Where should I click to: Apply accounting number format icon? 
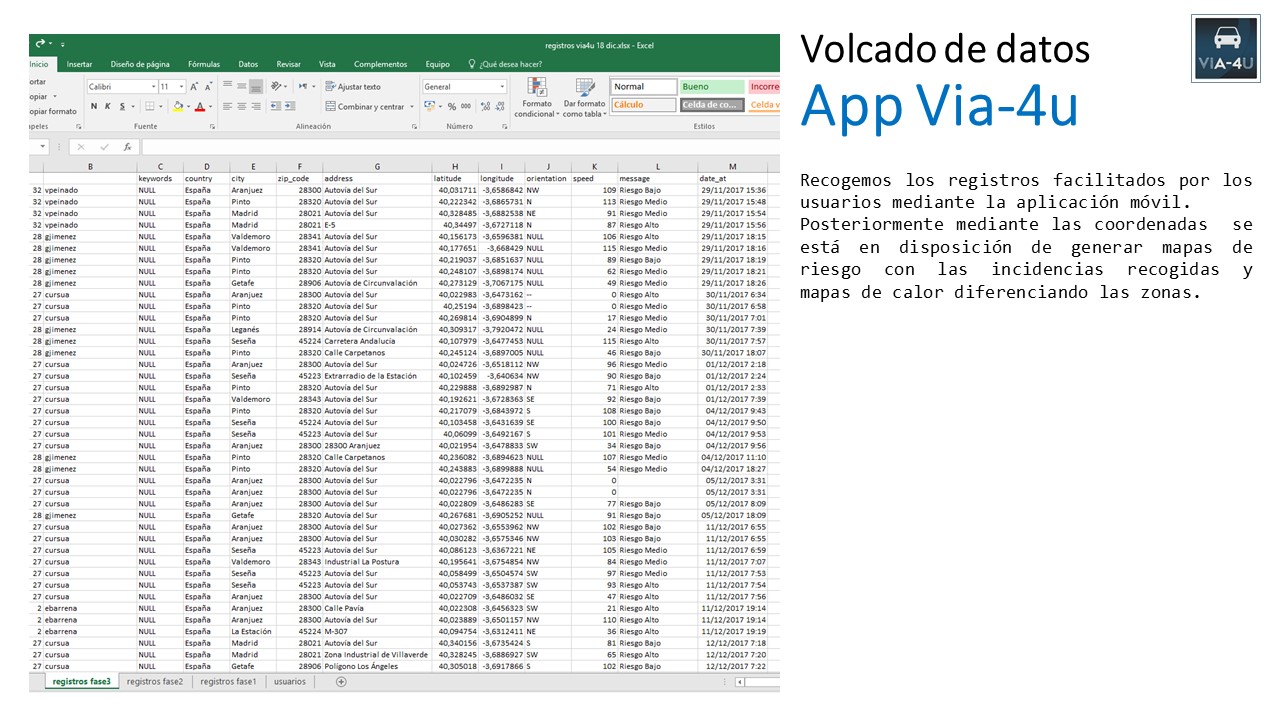coord(430,106)
